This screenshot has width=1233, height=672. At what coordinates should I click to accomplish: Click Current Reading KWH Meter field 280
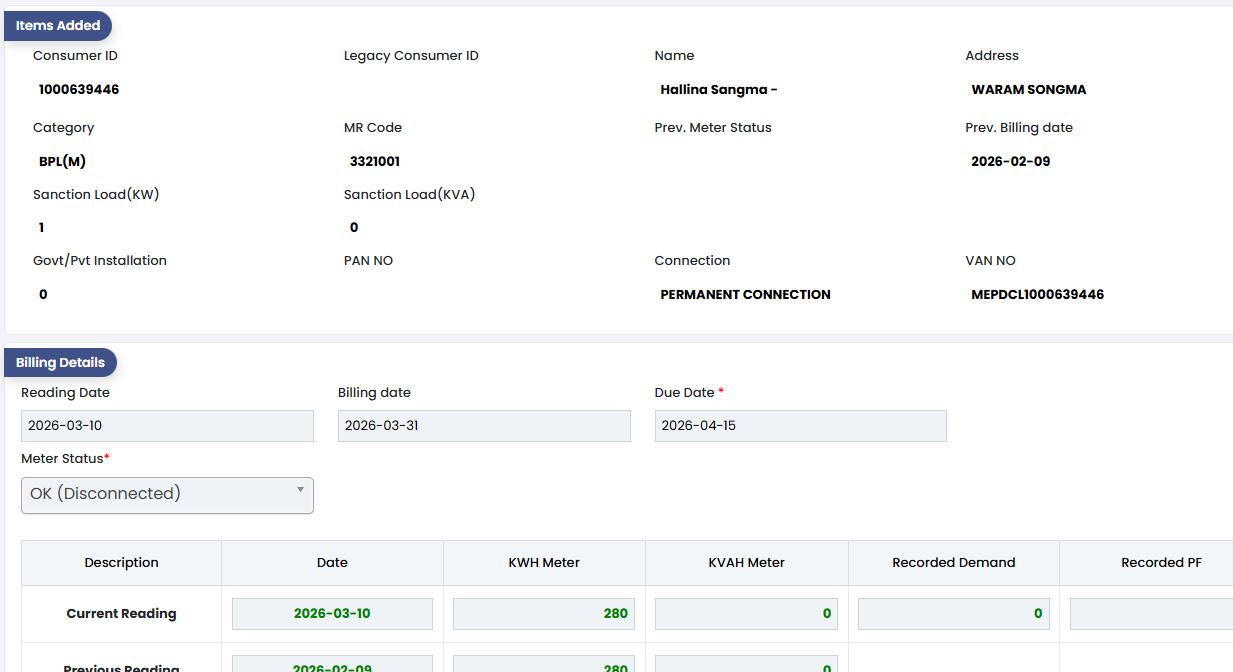pos(544,614)
